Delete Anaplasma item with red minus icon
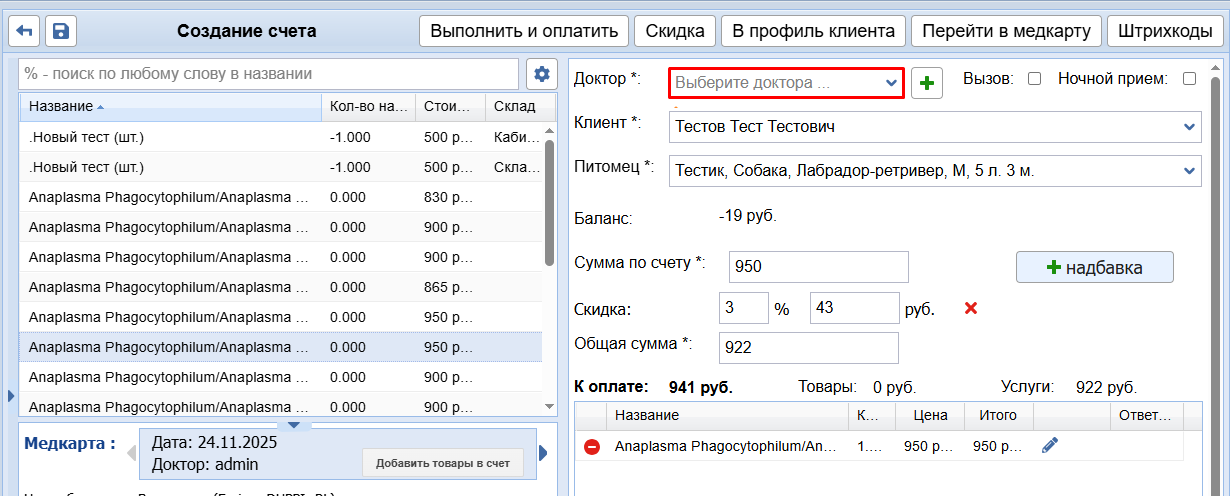Image resolution: width=1230 pixels, height=496 pixels. 591,447
